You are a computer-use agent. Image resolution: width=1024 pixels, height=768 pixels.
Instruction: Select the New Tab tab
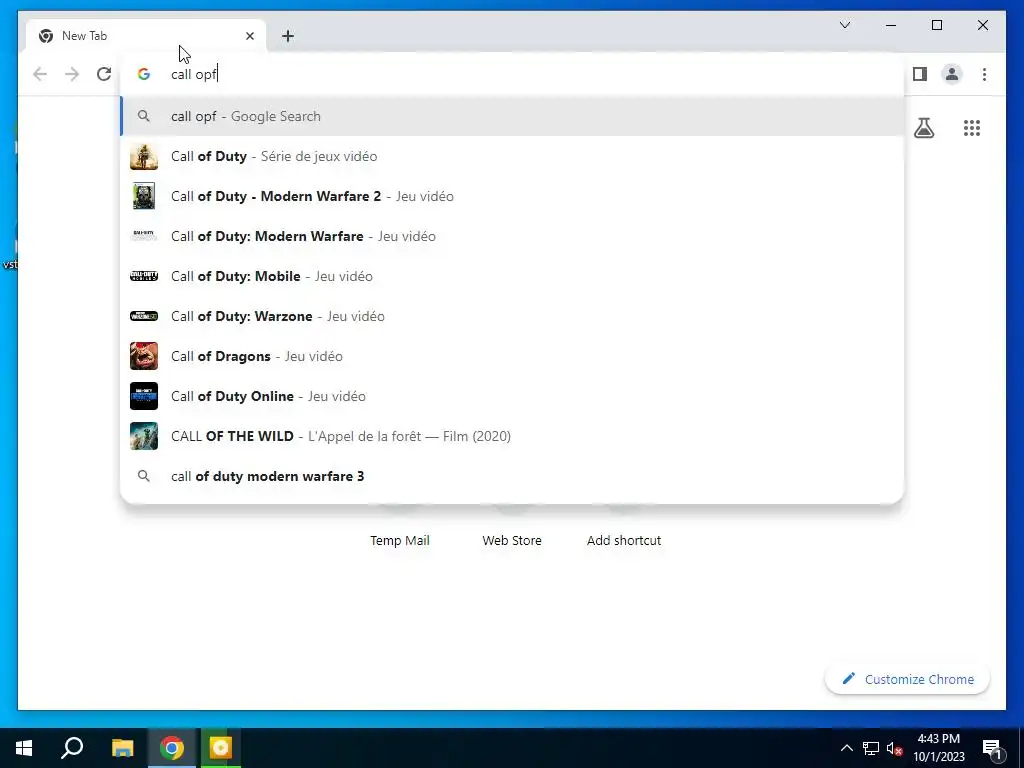coord(146,36)
